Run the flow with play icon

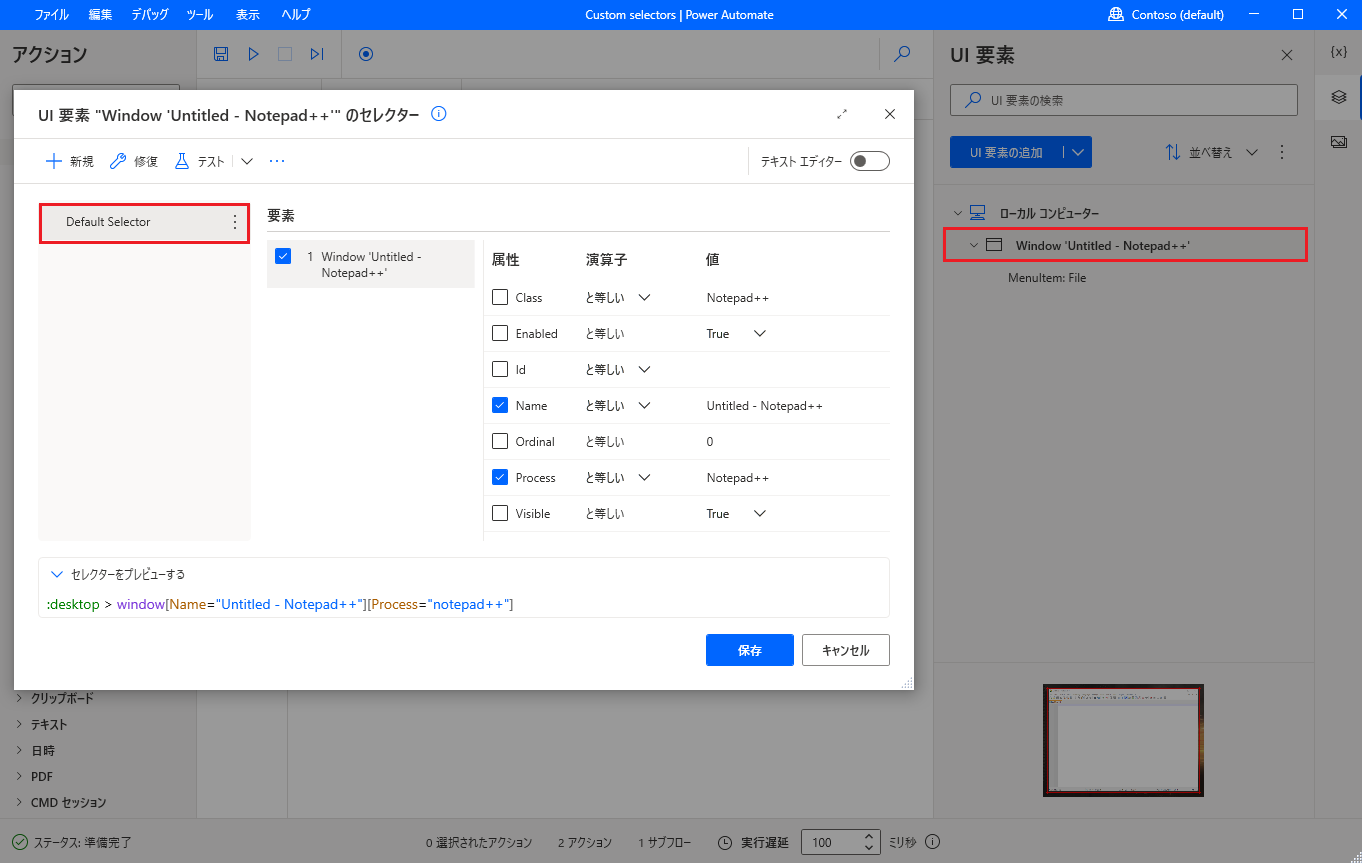254,54
